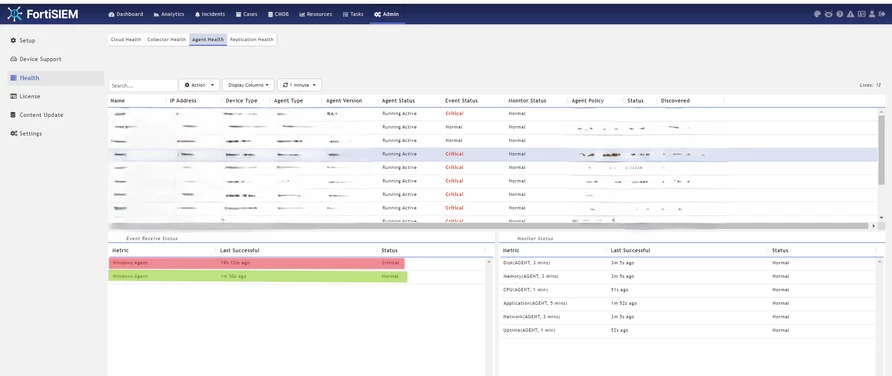Open the user profile icon
892x376 pixels.
pos(872,14)
